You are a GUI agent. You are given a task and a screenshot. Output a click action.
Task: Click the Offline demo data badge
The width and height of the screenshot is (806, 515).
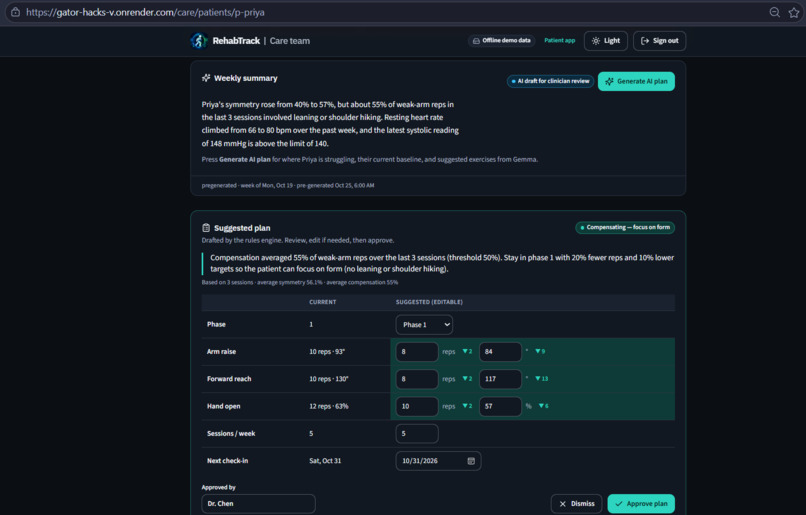[x=501, y=41]
